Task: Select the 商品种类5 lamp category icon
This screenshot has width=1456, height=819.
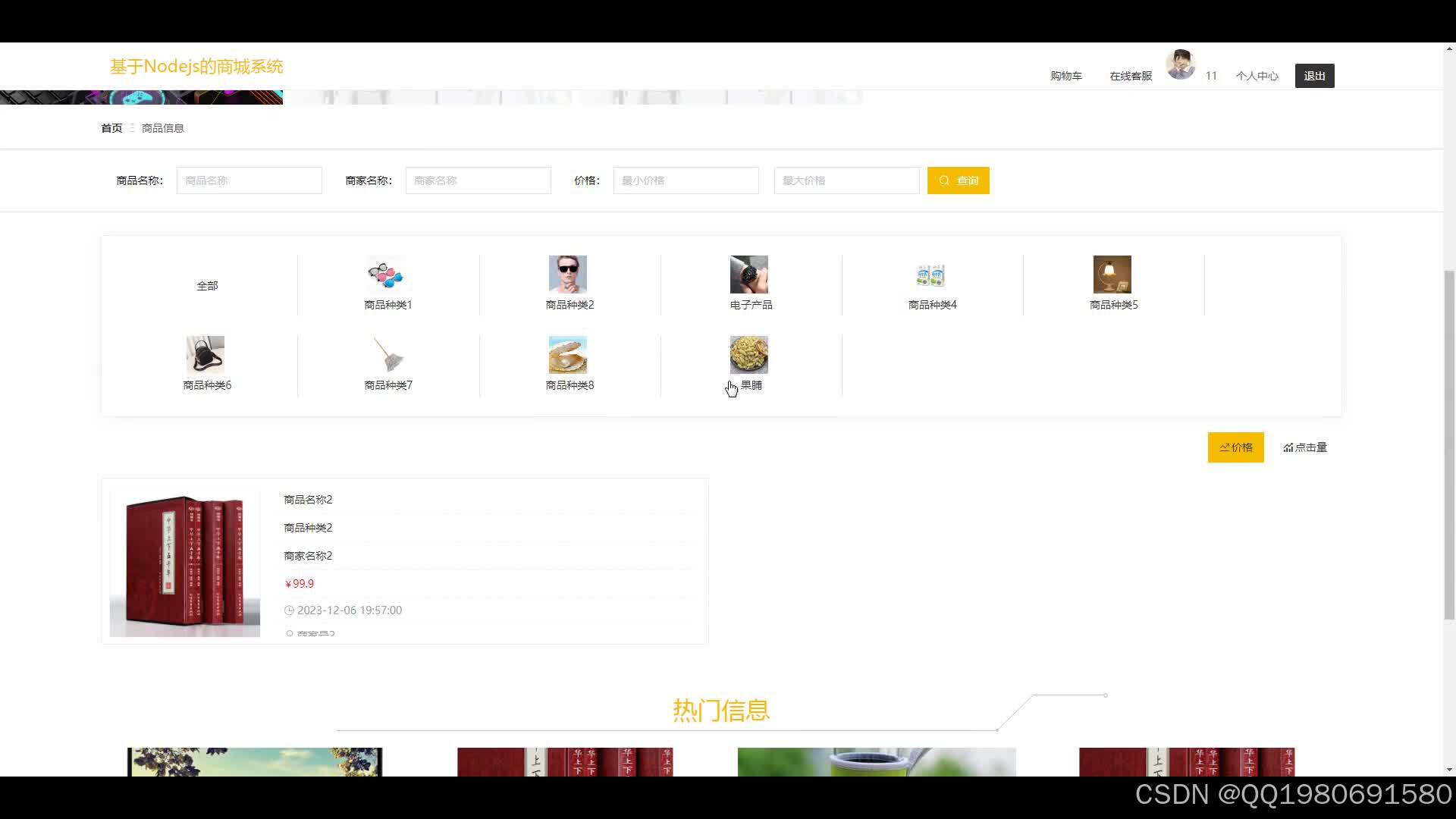Action: (1112, 275)
